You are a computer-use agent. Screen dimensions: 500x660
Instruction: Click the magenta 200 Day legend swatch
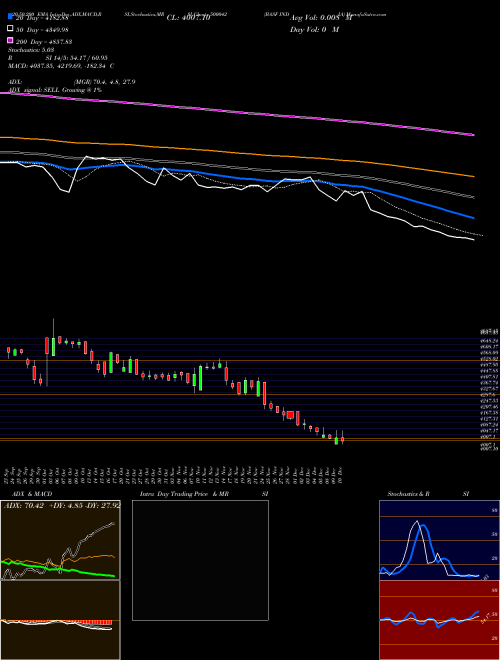pos(10,41)
